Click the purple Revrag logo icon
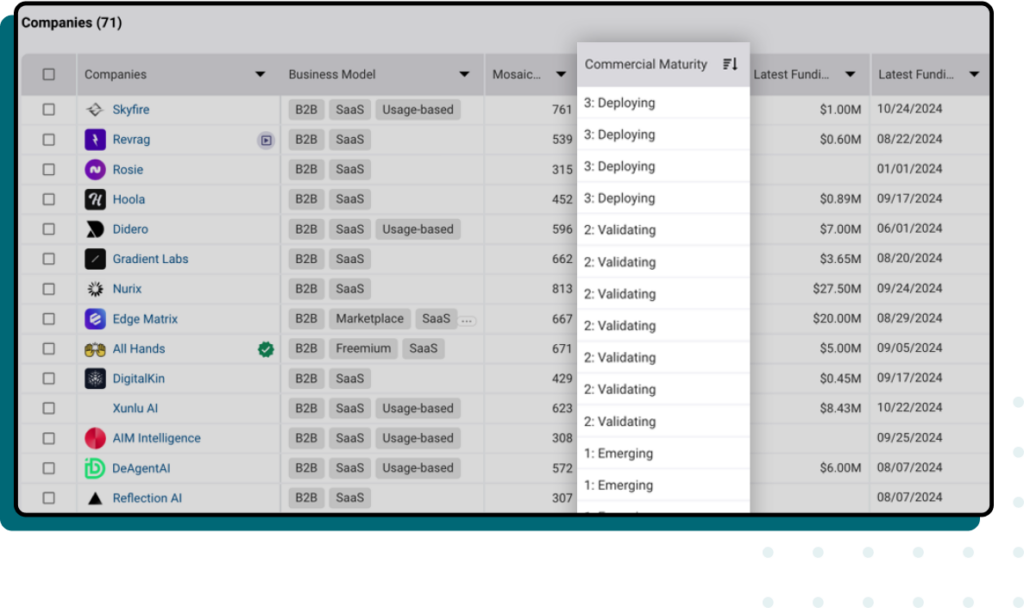 coord(95,140)
